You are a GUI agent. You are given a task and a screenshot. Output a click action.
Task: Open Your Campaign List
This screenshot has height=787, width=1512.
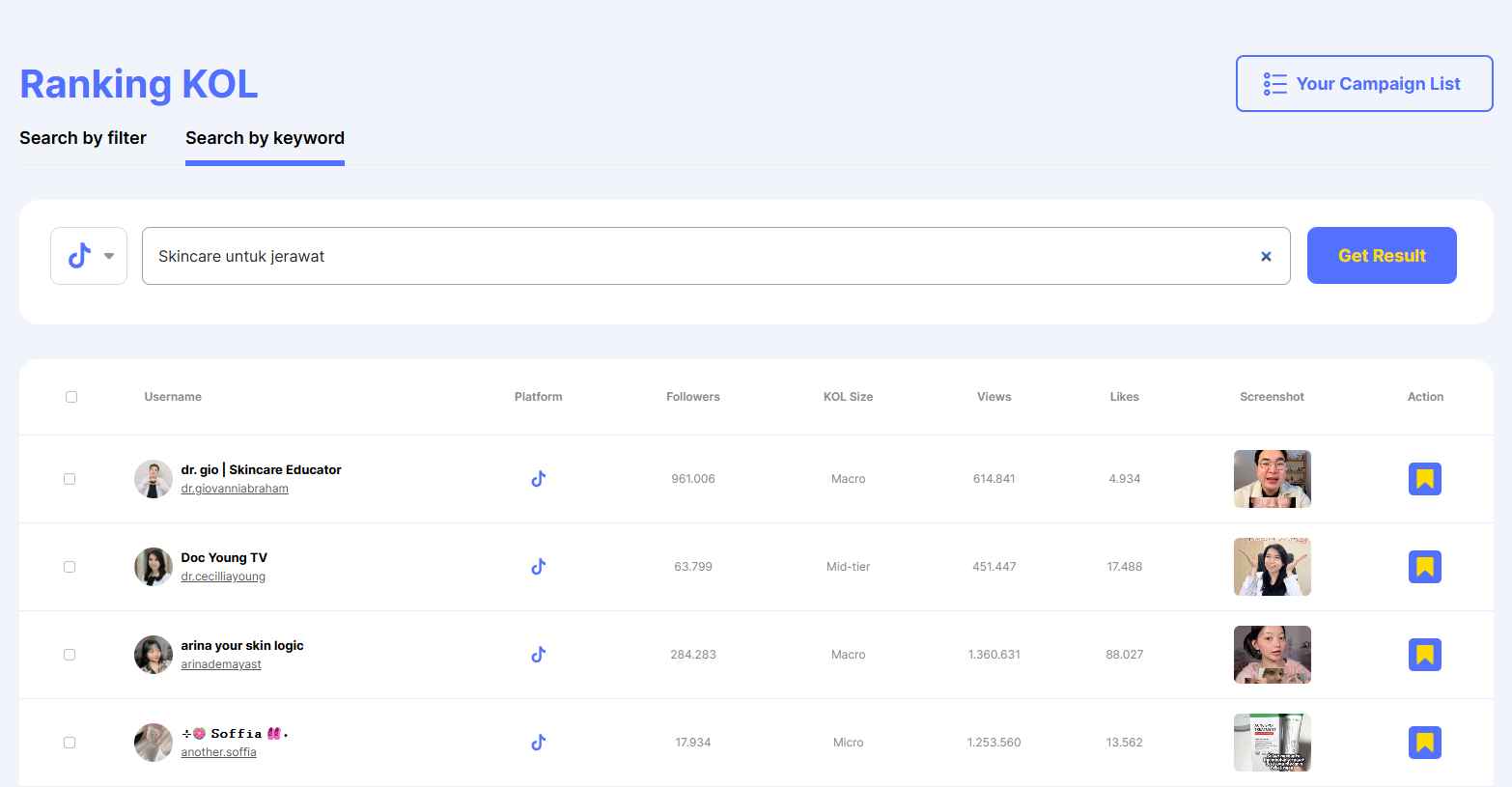(1363, 84)
